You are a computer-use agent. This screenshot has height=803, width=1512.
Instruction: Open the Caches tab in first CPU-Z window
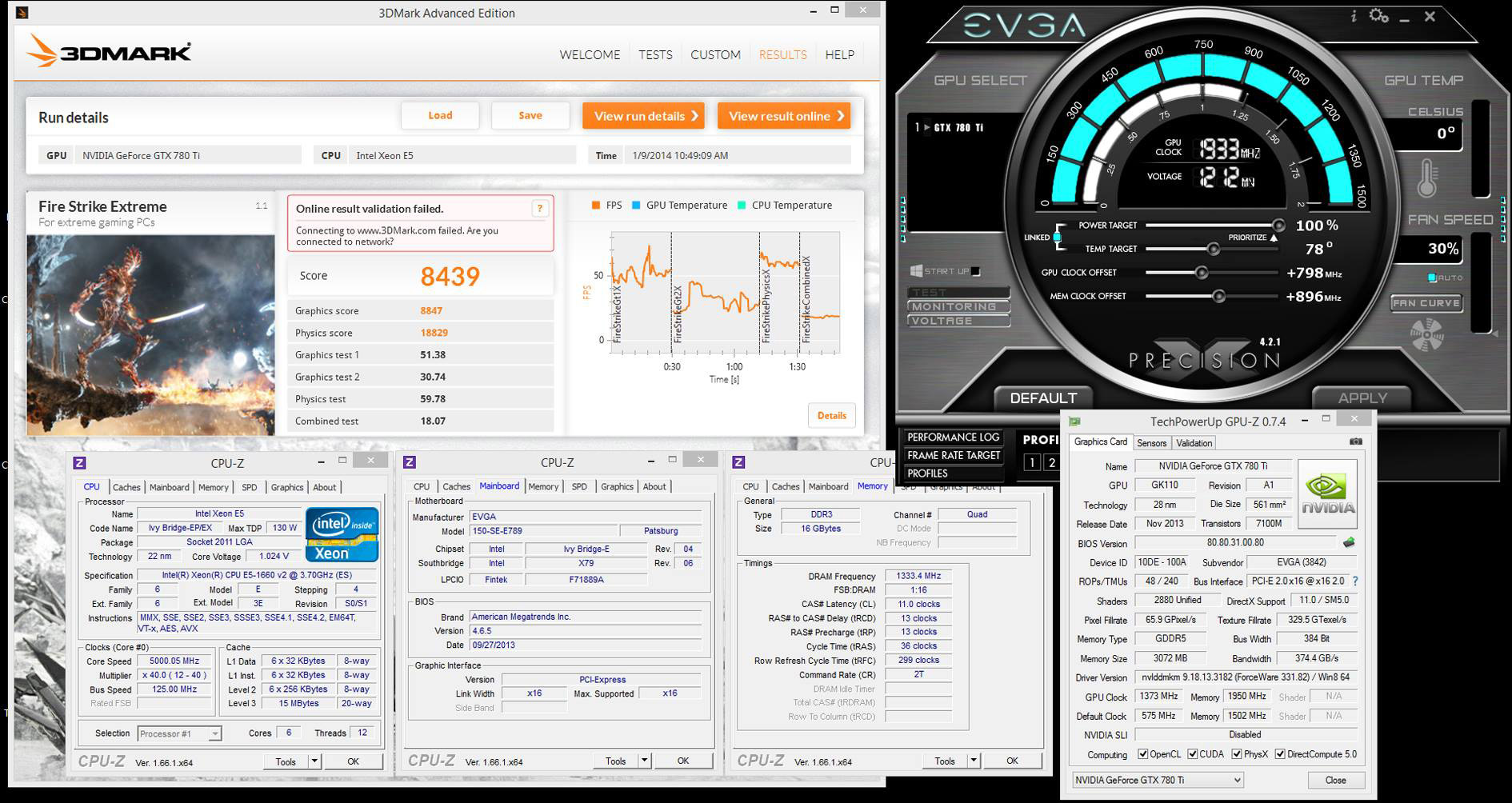126,487
